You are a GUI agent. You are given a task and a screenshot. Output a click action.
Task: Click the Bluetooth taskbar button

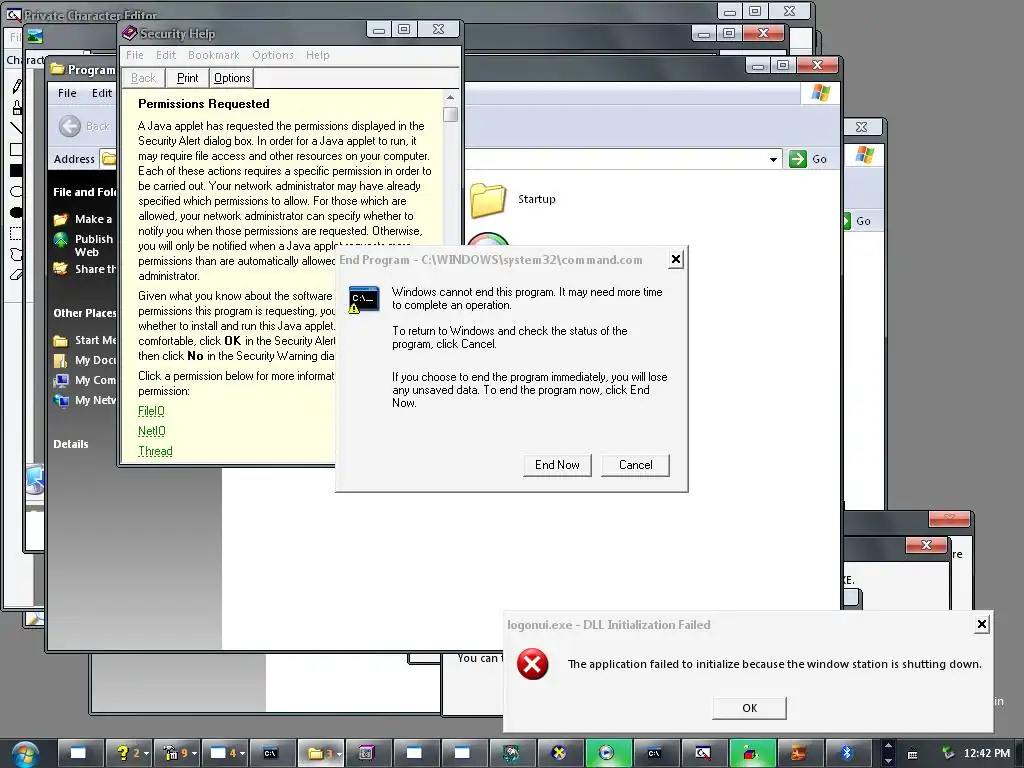pos(847,753)
